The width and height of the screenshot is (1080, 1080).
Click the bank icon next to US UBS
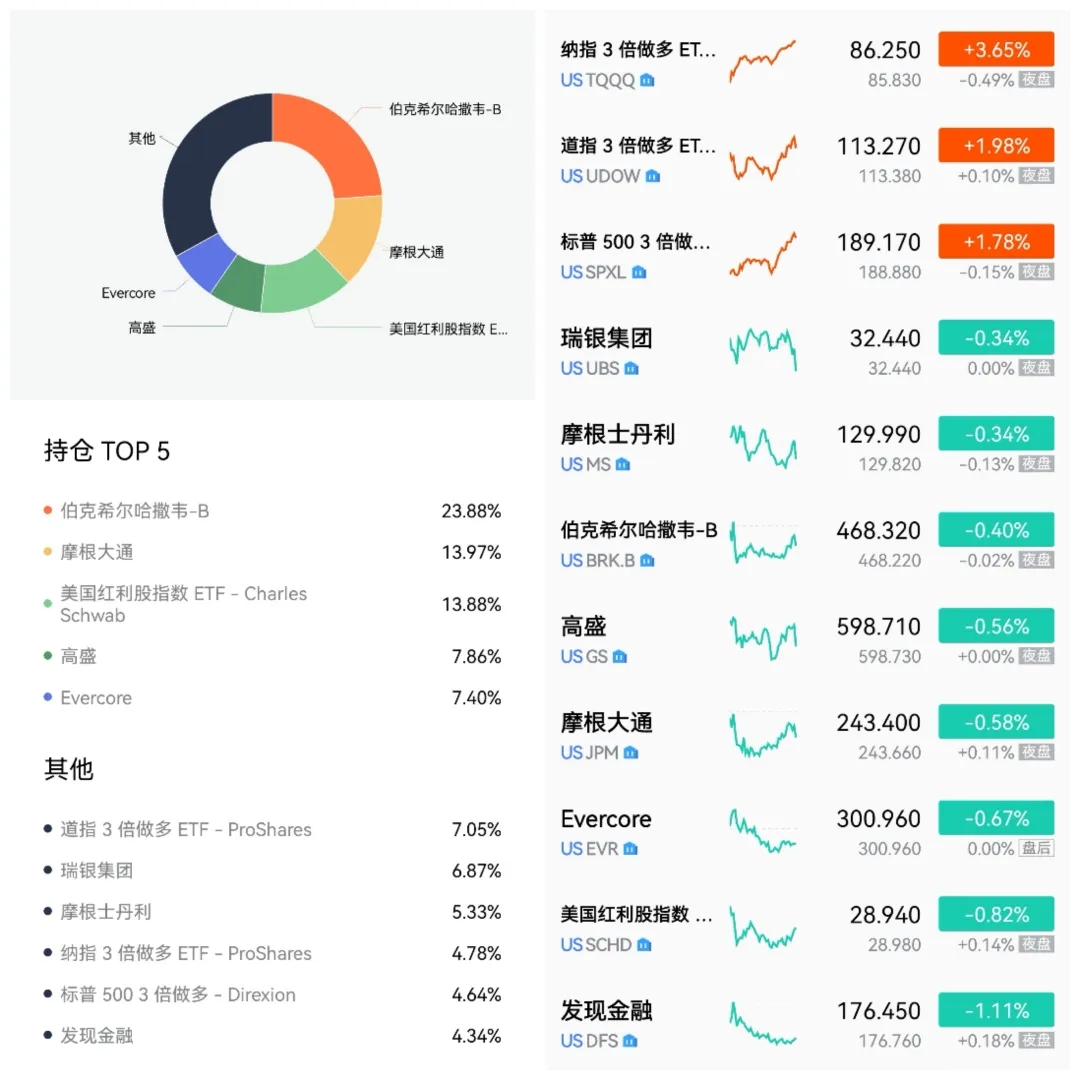pyautogui.click(x=631, y=368)
